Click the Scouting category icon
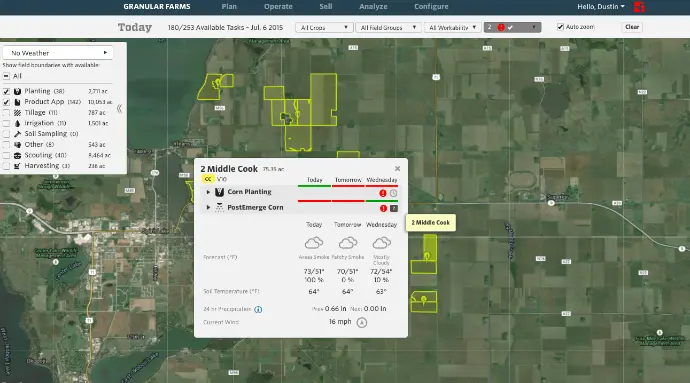This screenshot has width=690, height=383. (x=17, y=155)
